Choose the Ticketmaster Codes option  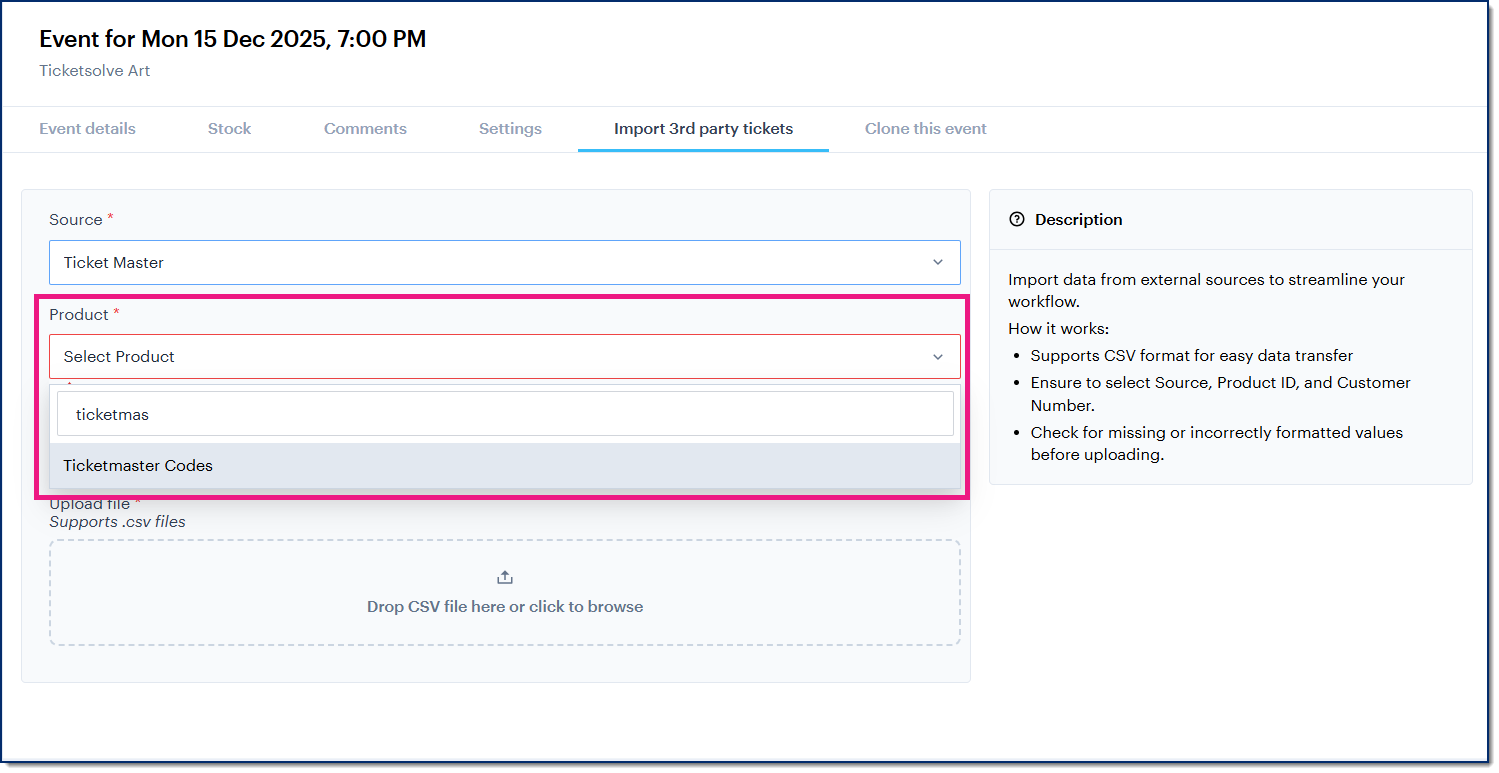click(505, 466)
